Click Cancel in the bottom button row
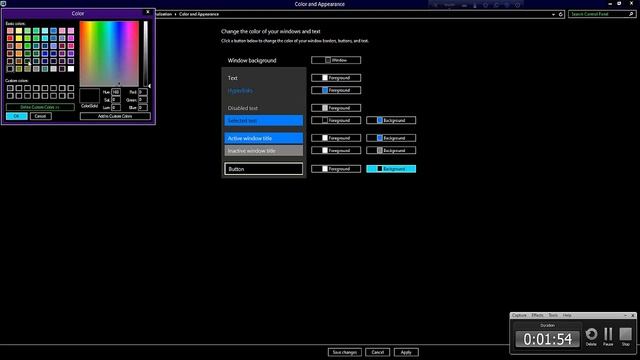The height and width of the screenshot is (360, 640). pos(378,352)
